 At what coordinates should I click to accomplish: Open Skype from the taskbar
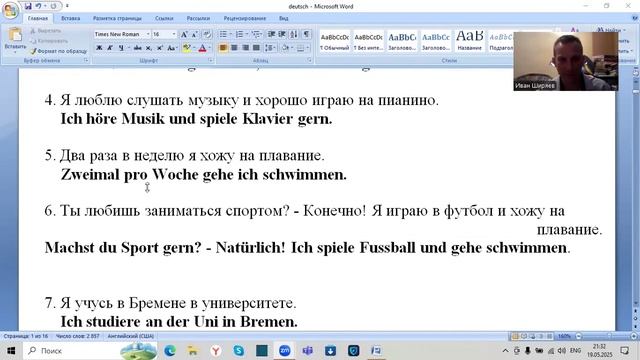coord(239,351)
